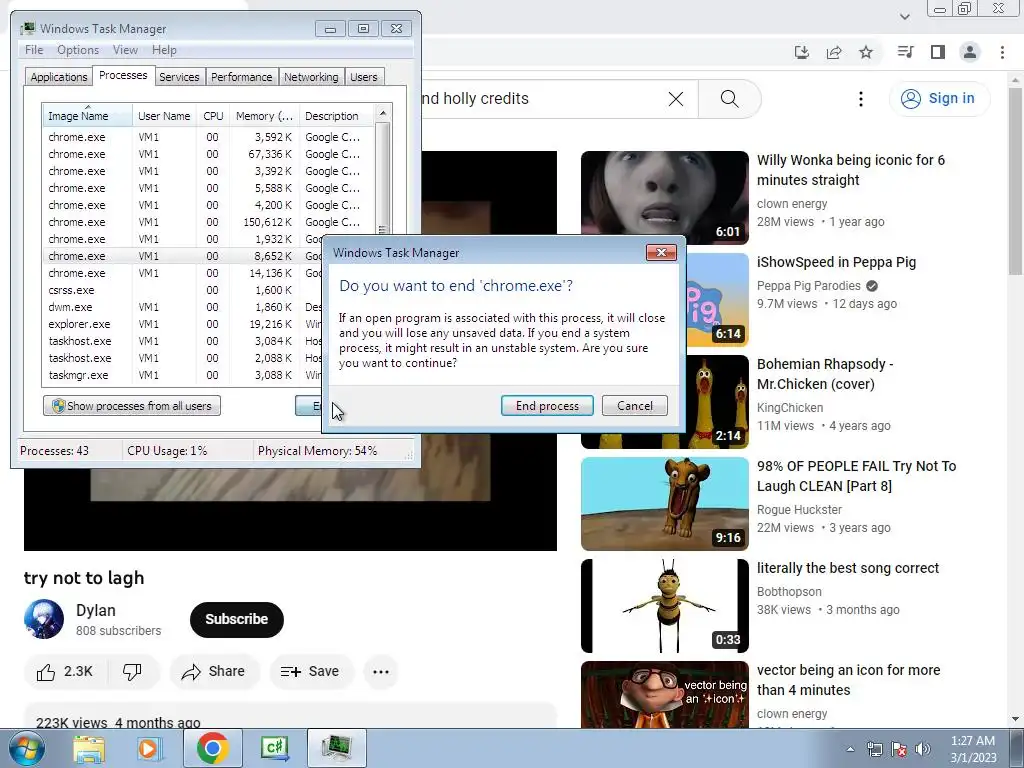This screenshot has height=768, width=1024.
Task: Confirm with the End process button
Action: [547, 406]
